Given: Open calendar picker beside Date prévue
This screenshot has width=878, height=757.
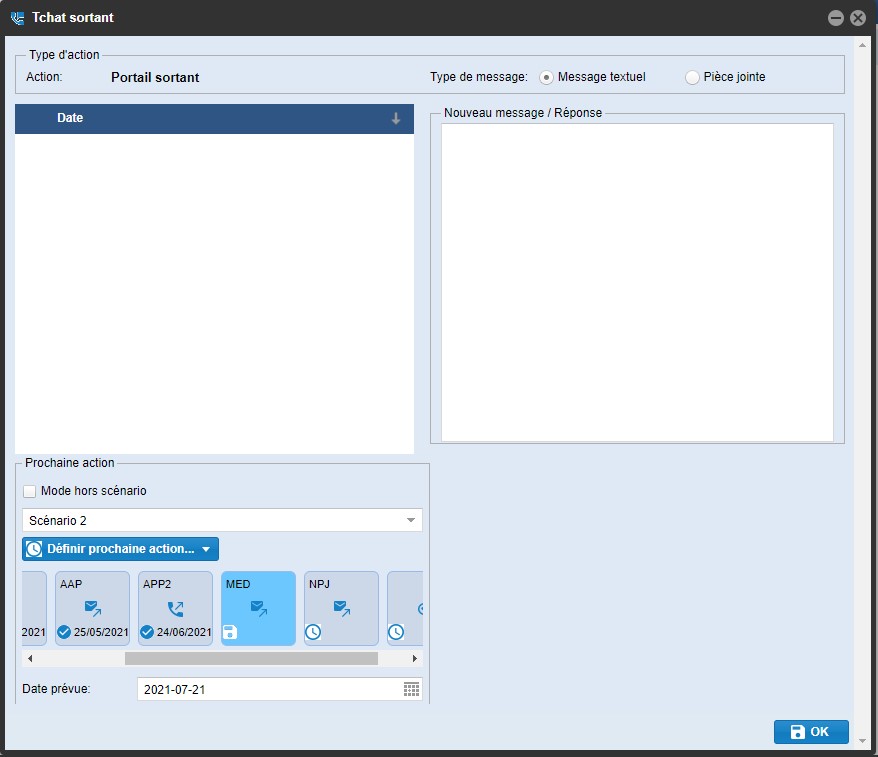Looking at the screenshot, I should [411, 689].
